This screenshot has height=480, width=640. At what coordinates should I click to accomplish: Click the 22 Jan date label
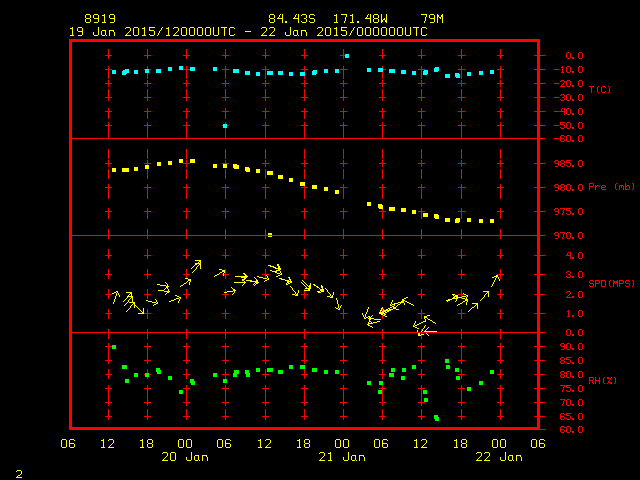[x=499, y=457]
